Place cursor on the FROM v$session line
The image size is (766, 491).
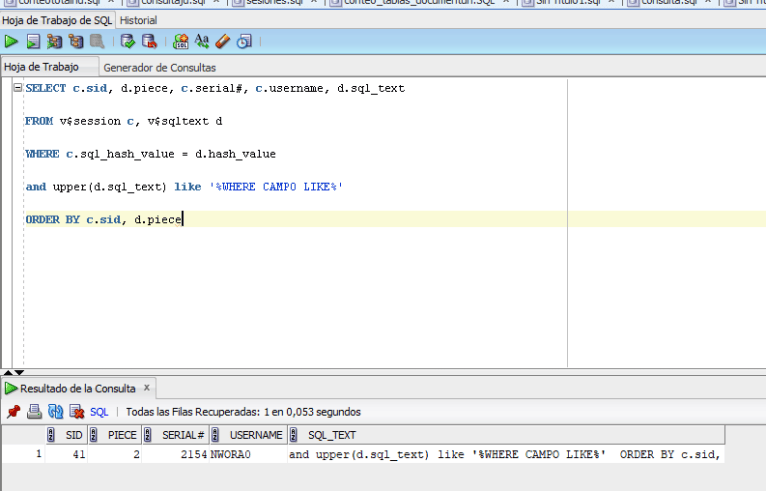pyautogui.click(x=124, y=121)
